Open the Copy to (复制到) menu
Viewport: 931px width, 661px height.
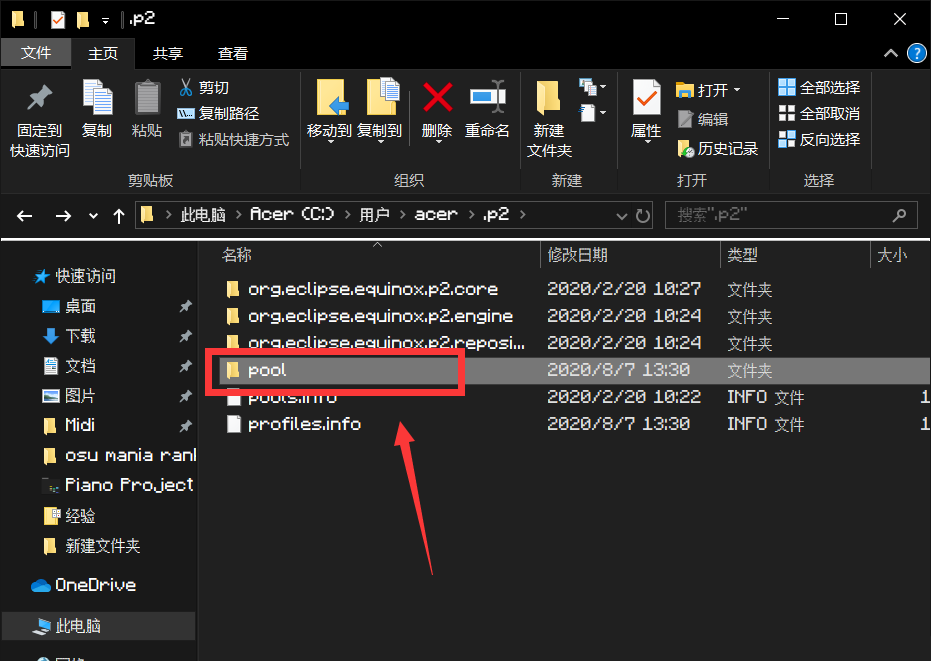pyautogui.click(x=380, y=111)
